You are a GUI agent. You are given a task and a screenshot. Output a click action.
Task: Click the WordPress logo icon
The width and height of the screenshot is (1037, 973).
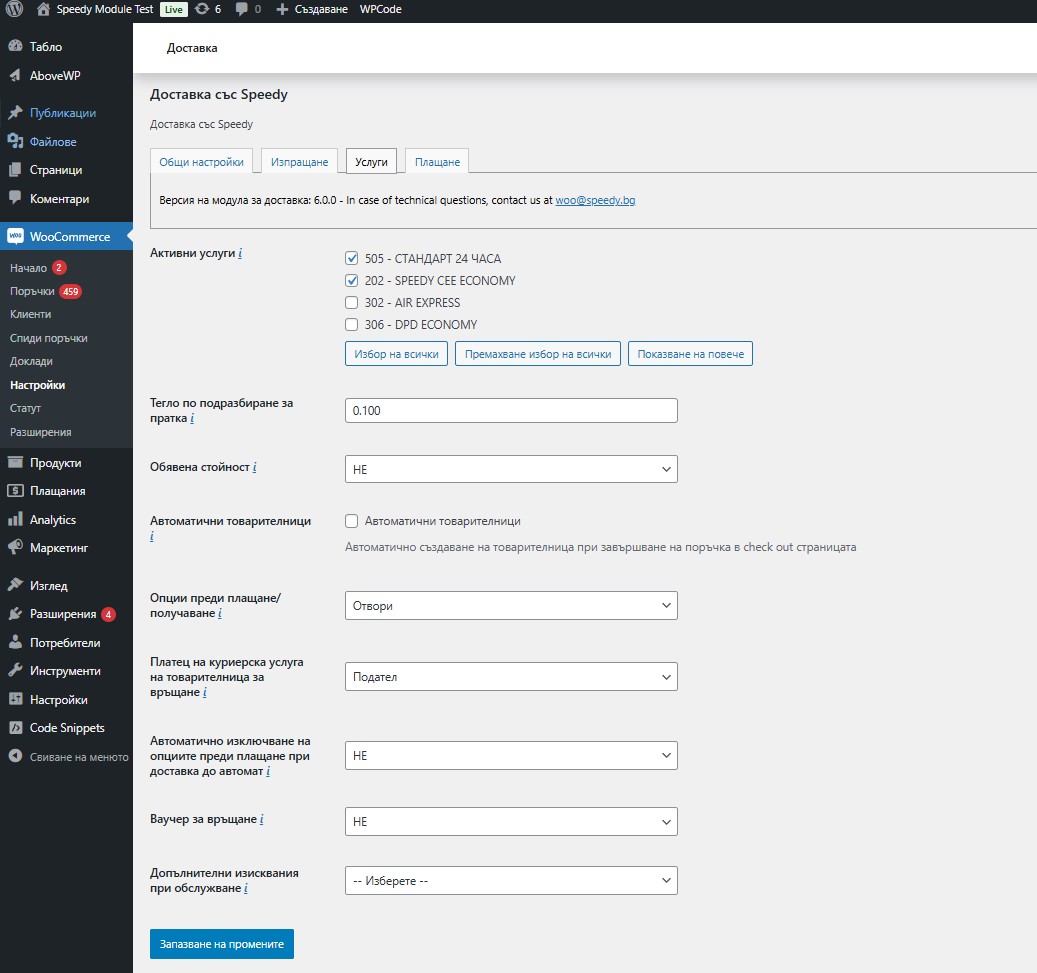[x=13, y=9]
